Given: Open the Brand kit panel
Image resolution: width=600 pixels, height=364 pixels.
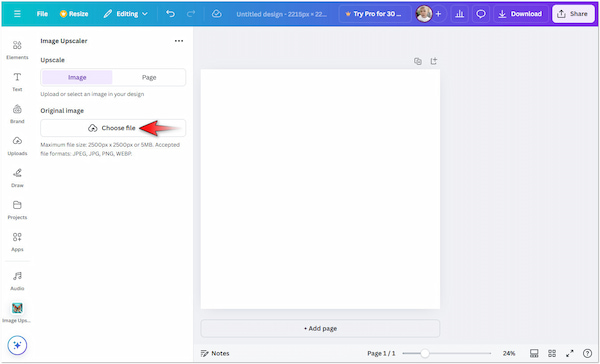Looking at the screenshot, I should [17, 114].
